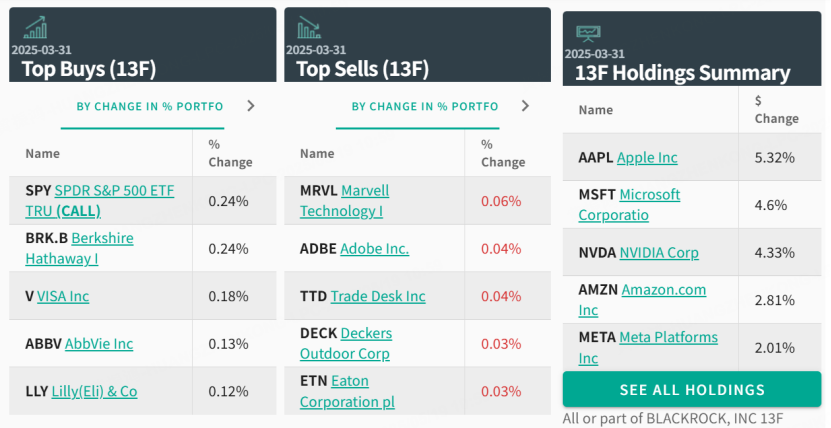Select Top Buys 'By Change in % Portfo' tab

pos(150,106)
